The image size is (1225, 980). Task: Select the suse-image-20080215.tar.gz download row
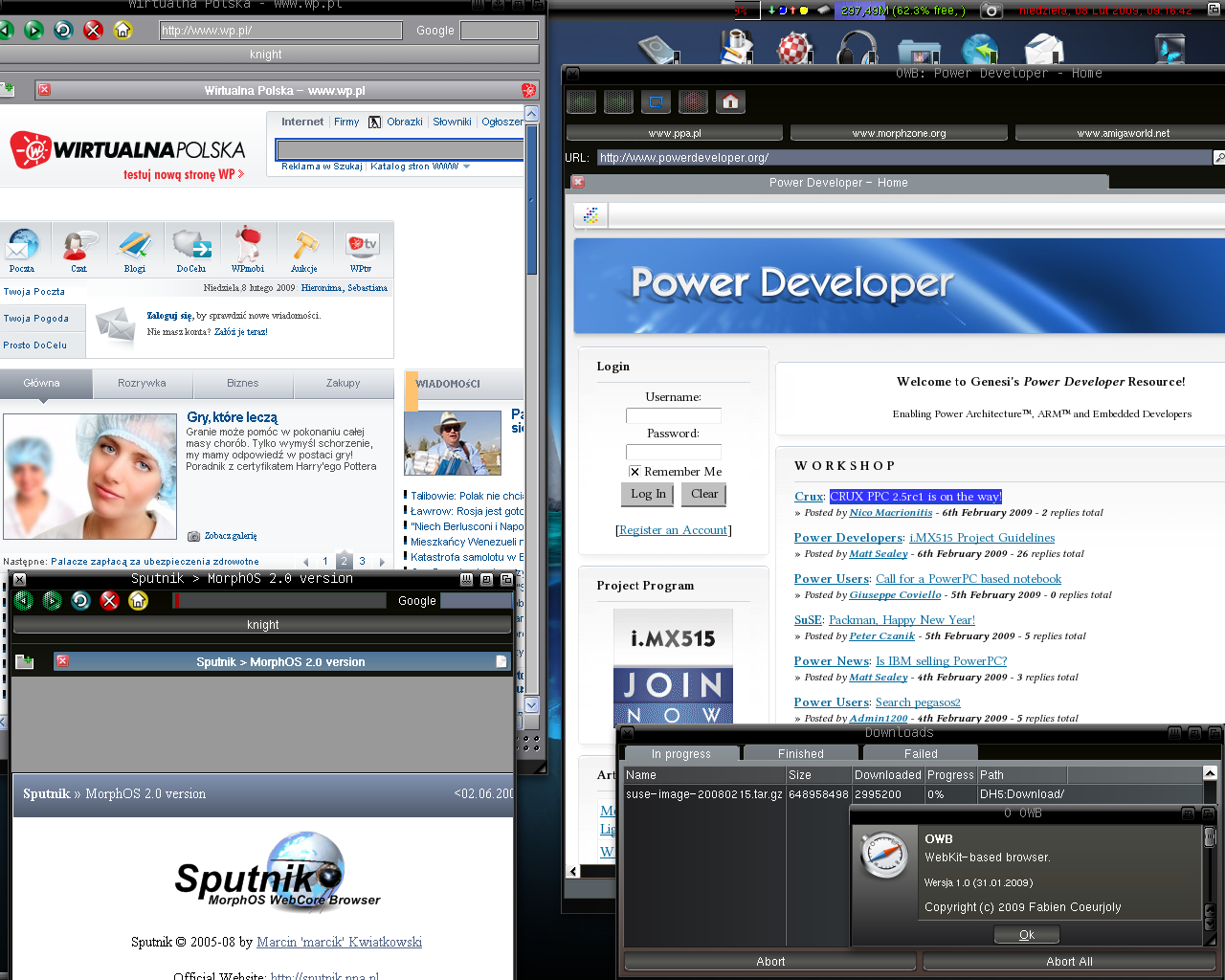coord(912,794)
